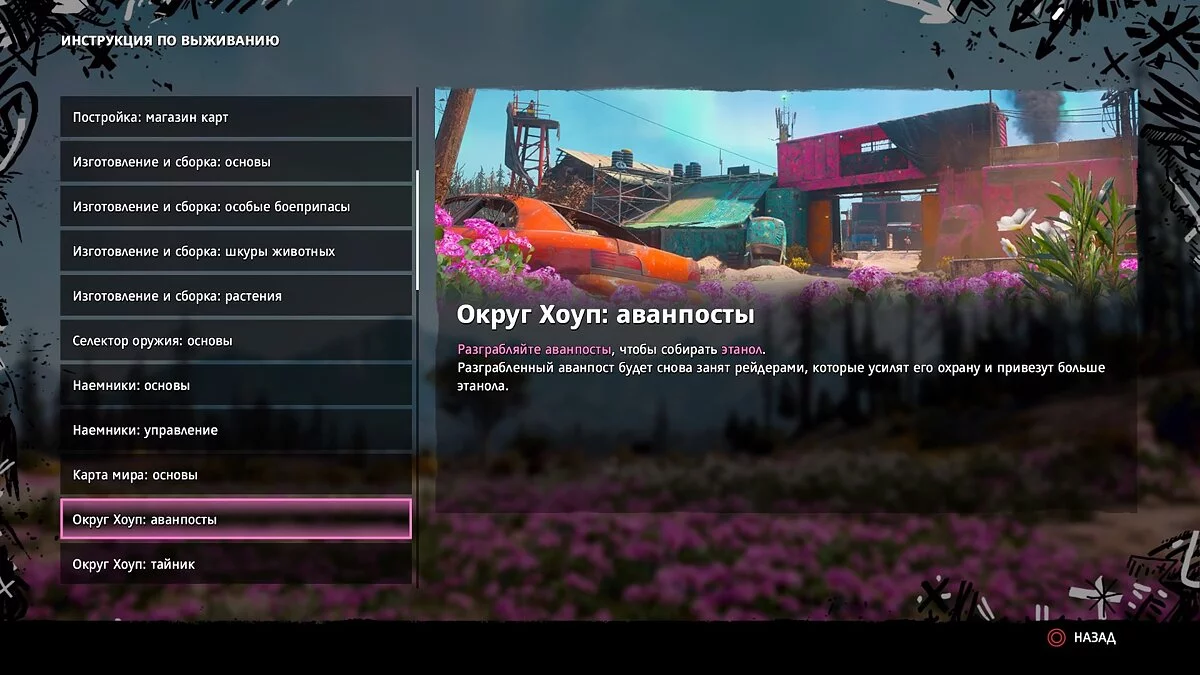Image resolution: width=1200 pixels, height=675 pixels.
Task: Select "Изготовление и сборка: растения" entry
Action: point(236,296)
